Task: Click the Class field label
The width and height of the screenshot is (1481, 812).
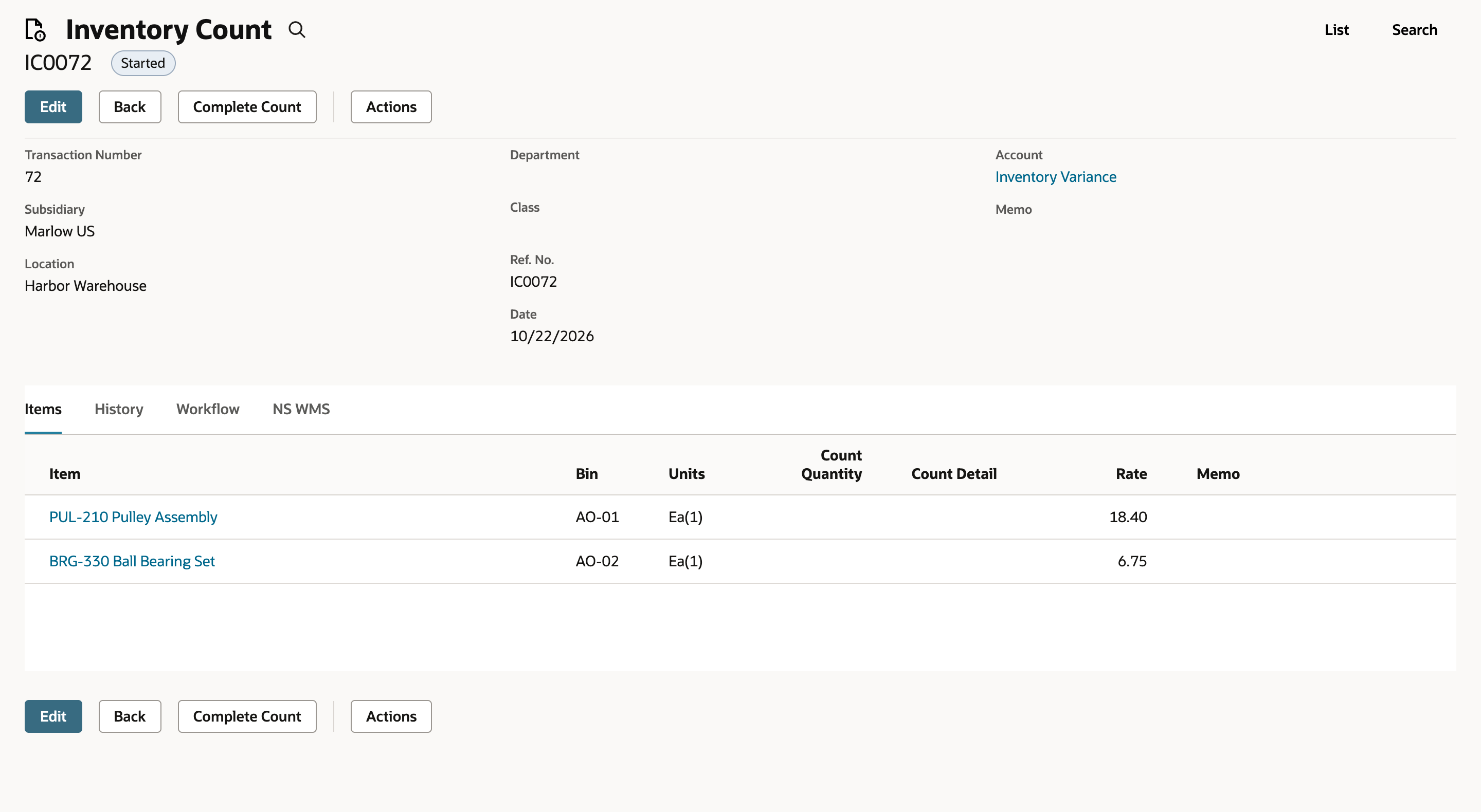Action: [525, 208]
